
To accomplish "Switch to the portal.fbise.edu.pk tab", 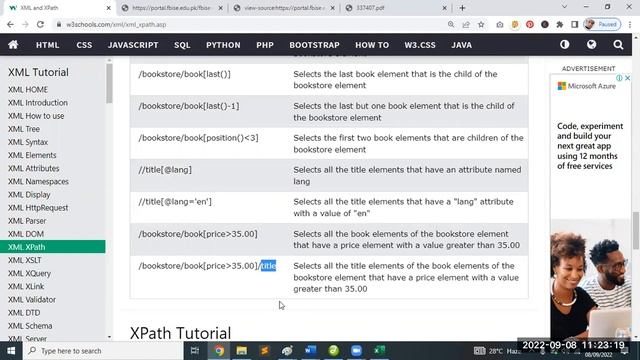I will coord(172,8).
